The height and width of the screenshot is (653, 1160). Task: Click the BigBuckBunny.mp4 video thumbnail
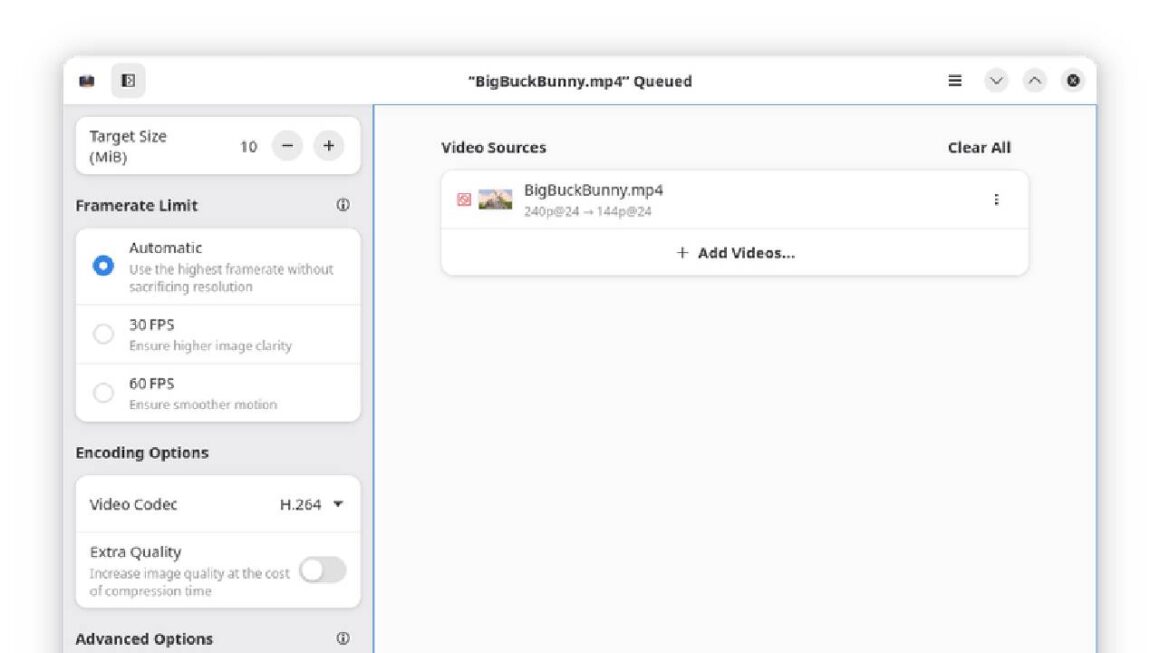(x=495, y=200)
